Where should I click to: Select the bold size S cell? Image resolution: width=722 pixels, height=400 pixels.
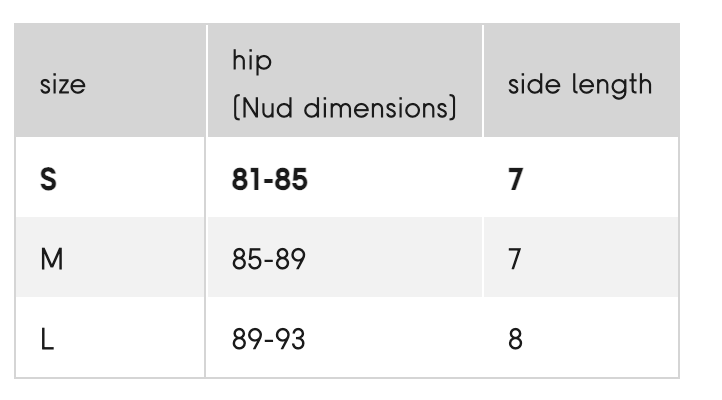tap(48, 180)
